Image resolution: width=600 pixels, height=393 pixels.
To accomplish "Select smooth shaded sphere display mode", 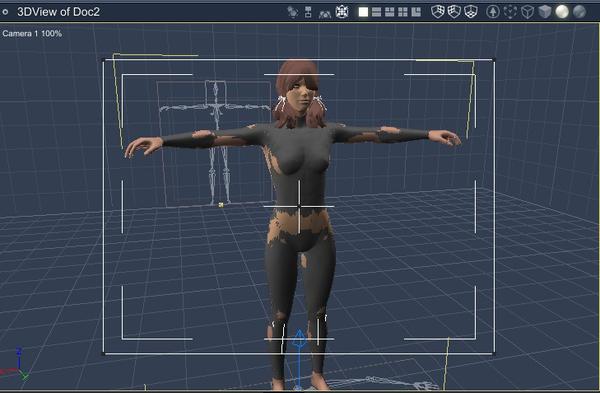I will click(x=562, y=12).
